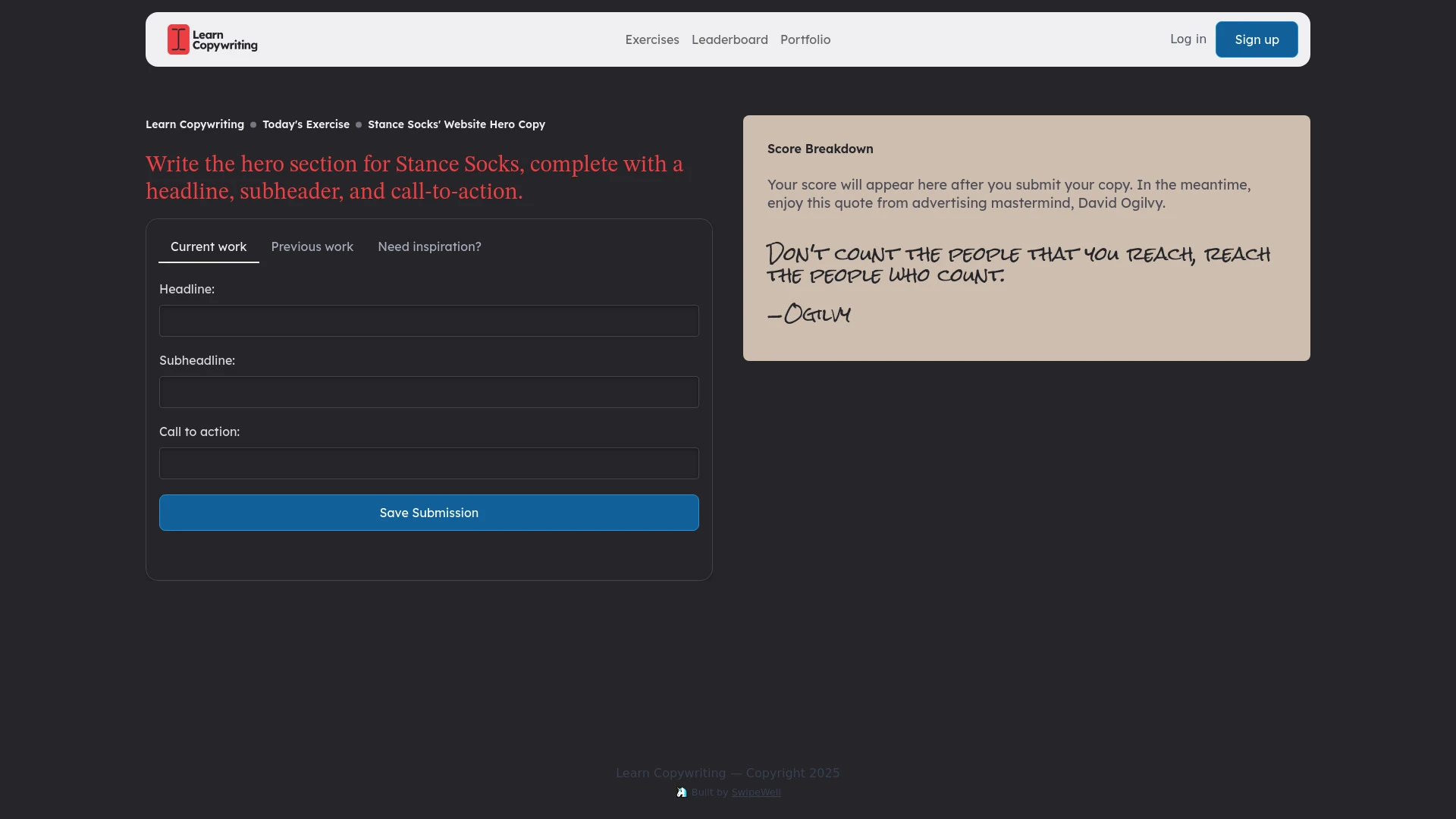This screenshot has height=819, width=1456.
Task: Focus the Subheadline text box
Action: coord(428,392)
